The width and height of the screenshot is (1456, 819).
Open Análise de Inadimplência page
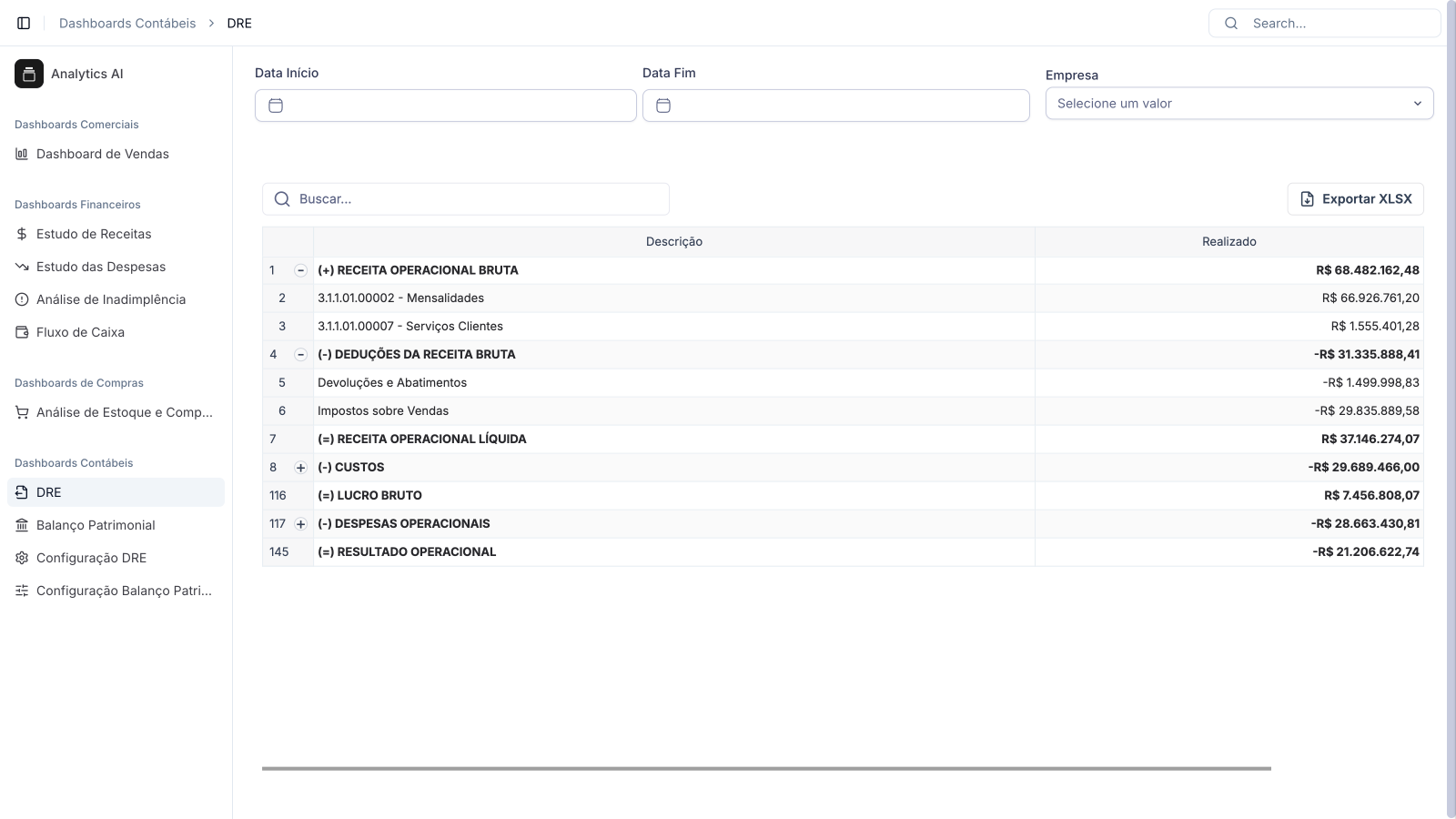[x=110, y=299]
